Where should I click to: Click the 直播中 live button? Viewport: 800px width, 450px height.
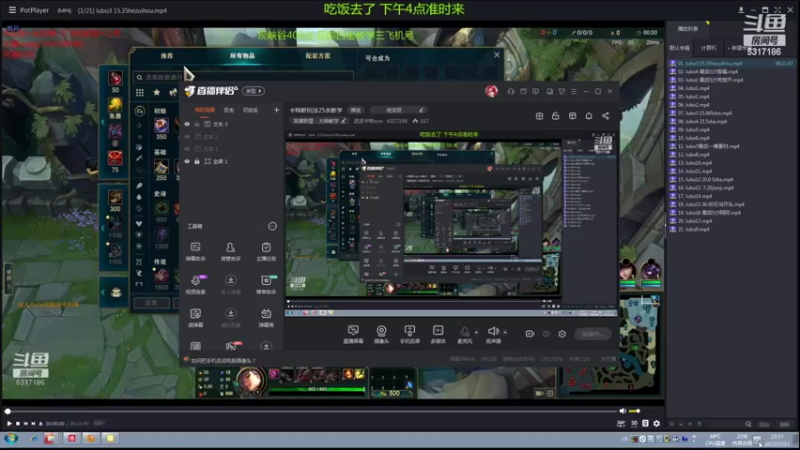pyautogui.click(x=593, y=334)
